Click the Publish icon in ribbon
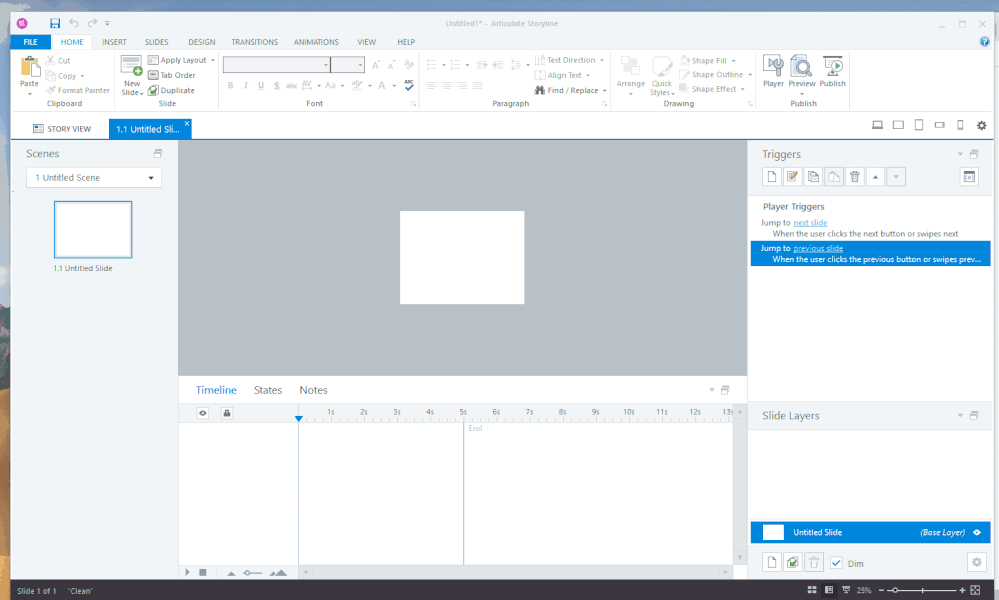The image size is (999, 600). [832, 72]
